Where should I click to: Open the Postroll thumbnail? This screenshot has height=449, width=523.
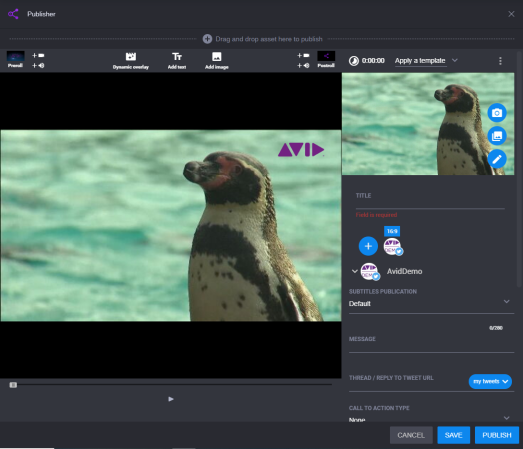coord(326,60)
